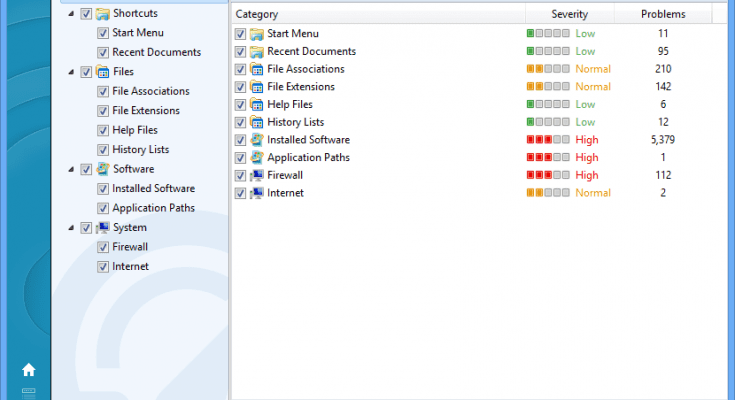Collapse the System tree group
The height and width of the screenshot is (400, 735).
click(x=69, y=227)
